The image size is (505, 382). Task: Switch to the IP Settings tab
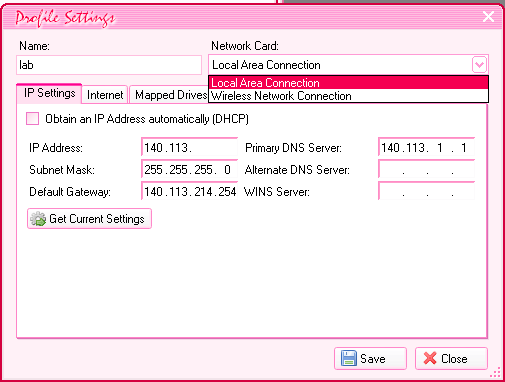[49, 93]
